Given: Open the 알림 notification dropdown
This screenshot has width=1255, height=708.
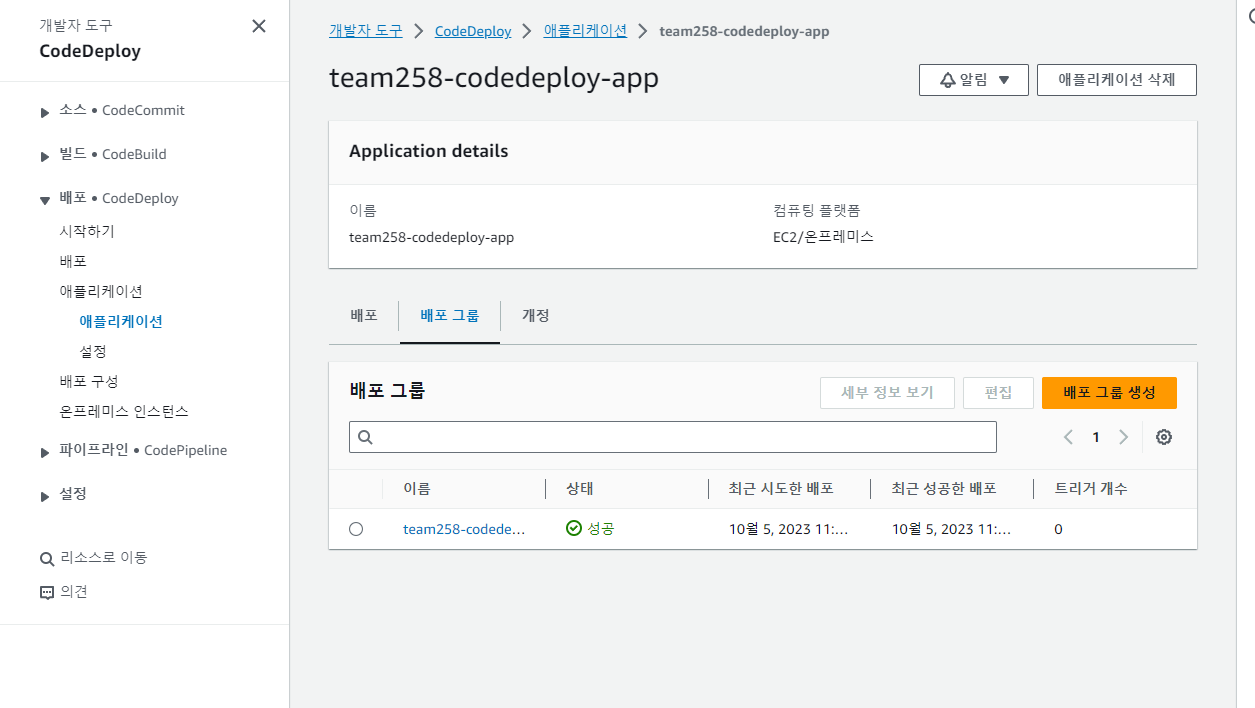Looking at the screenshot, I should (974, 80).
